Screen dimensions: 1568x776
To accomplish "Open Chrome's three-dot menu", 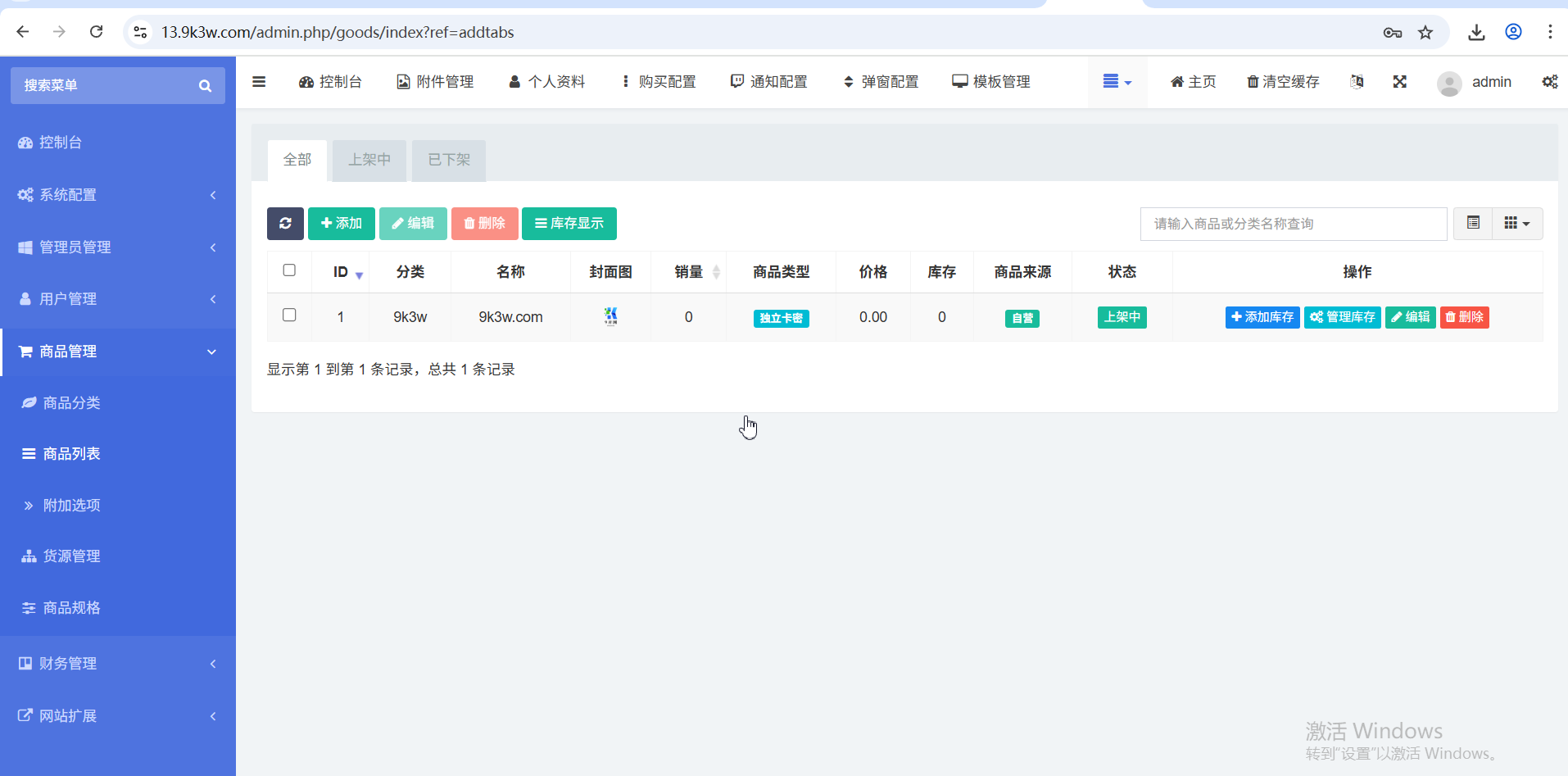I will click(x=1550, y=32).
